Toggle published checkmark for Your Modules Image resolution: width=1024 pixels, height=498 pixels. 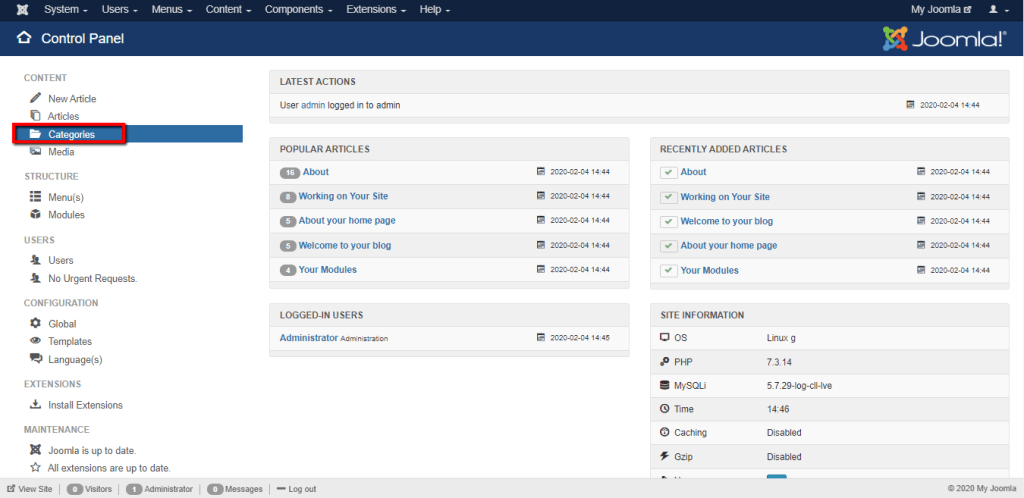pos(668,270)
